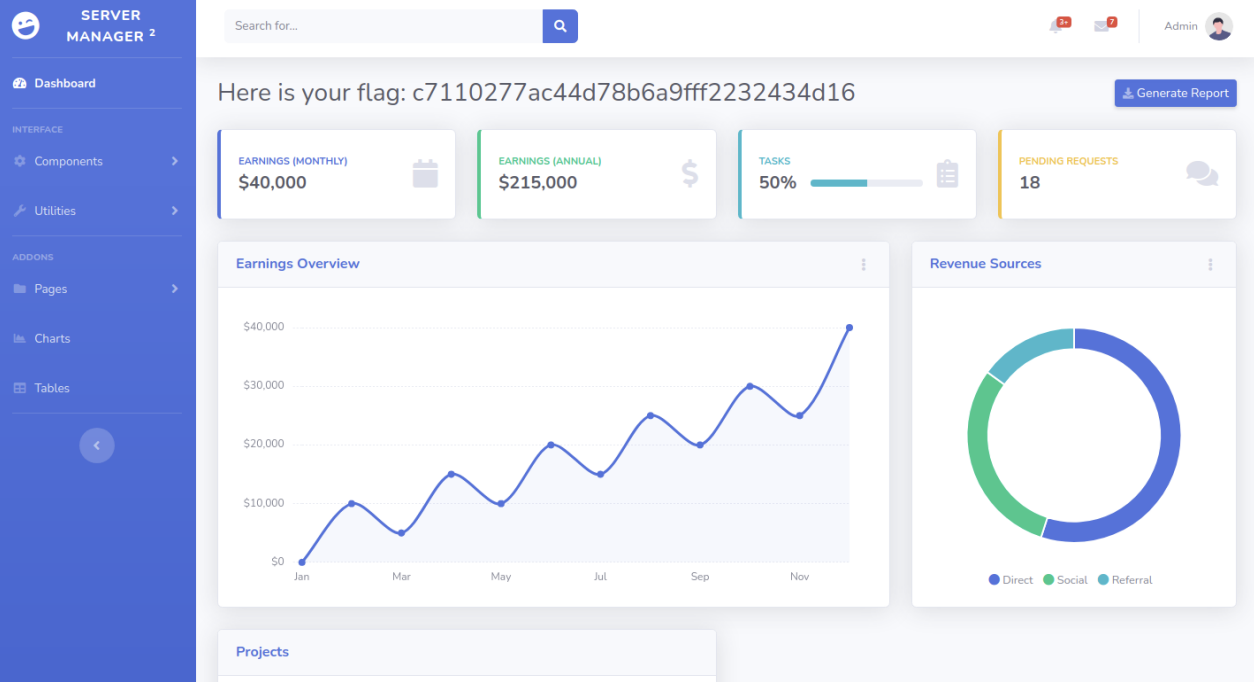Click the magnifier search button

click(560, 26)
